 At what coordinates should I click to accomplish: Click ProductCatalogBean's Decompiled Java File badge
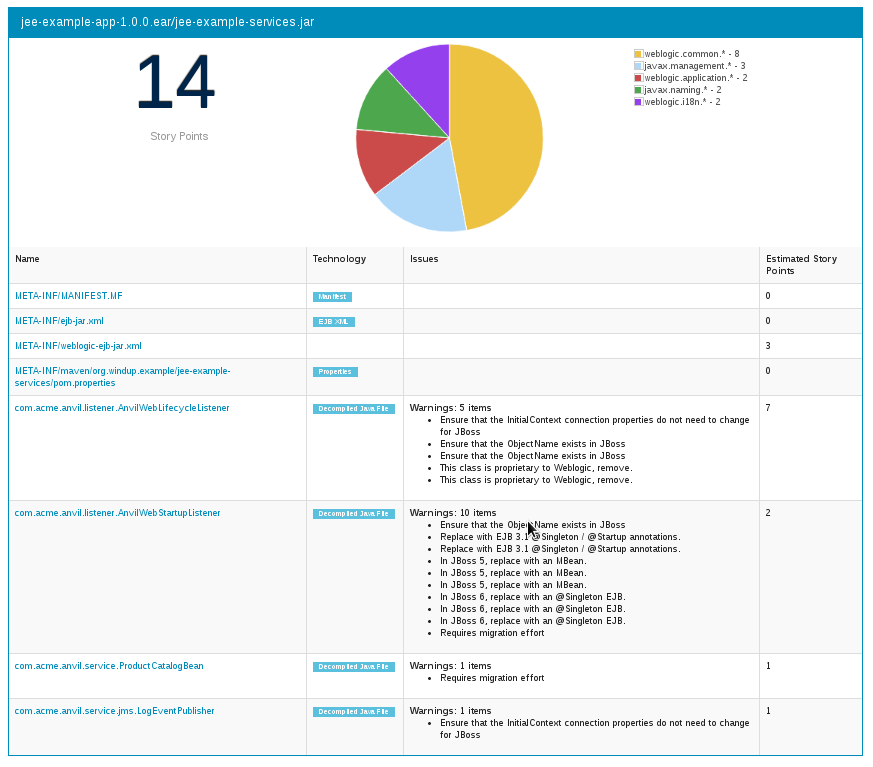pyautogui.click(x=354, y=667)
